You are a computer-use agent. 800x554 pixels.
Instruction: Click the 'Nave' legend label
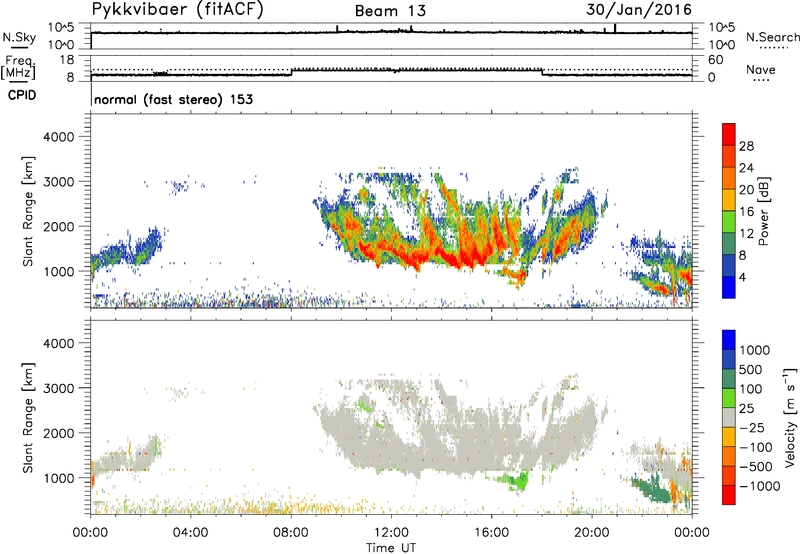coord(761,69)
